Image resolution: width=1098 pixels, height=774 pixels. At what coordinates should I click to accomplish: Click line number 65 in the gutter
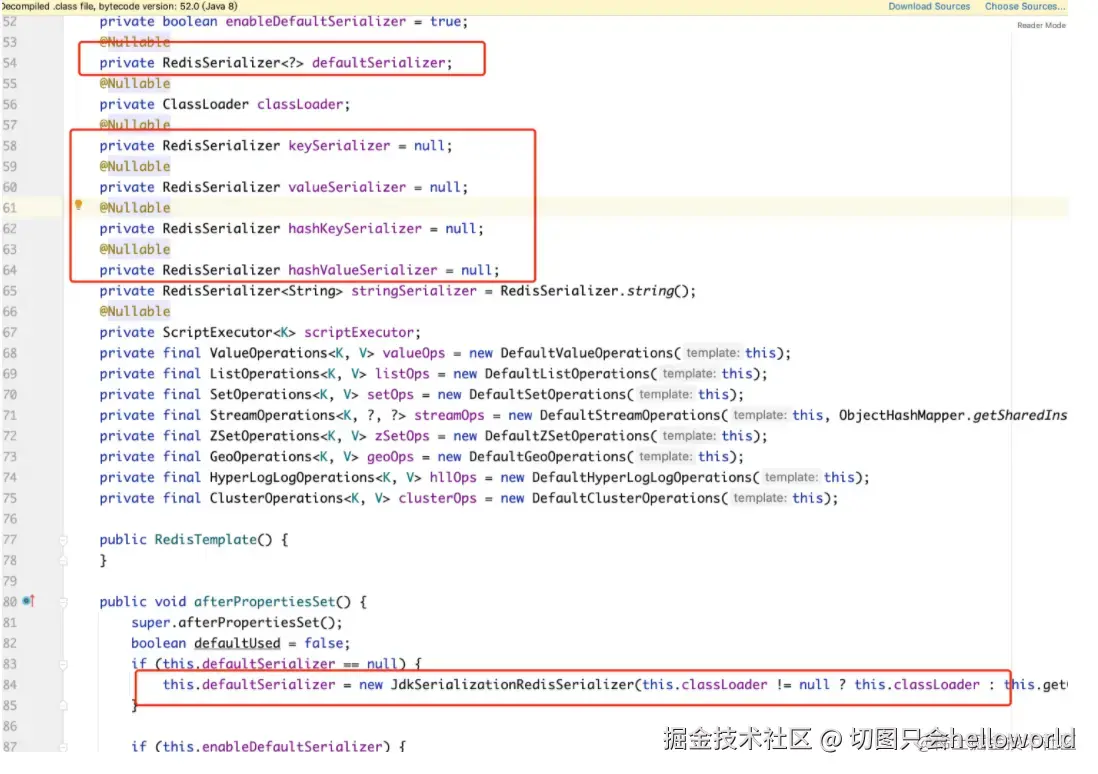click(10, 291)
